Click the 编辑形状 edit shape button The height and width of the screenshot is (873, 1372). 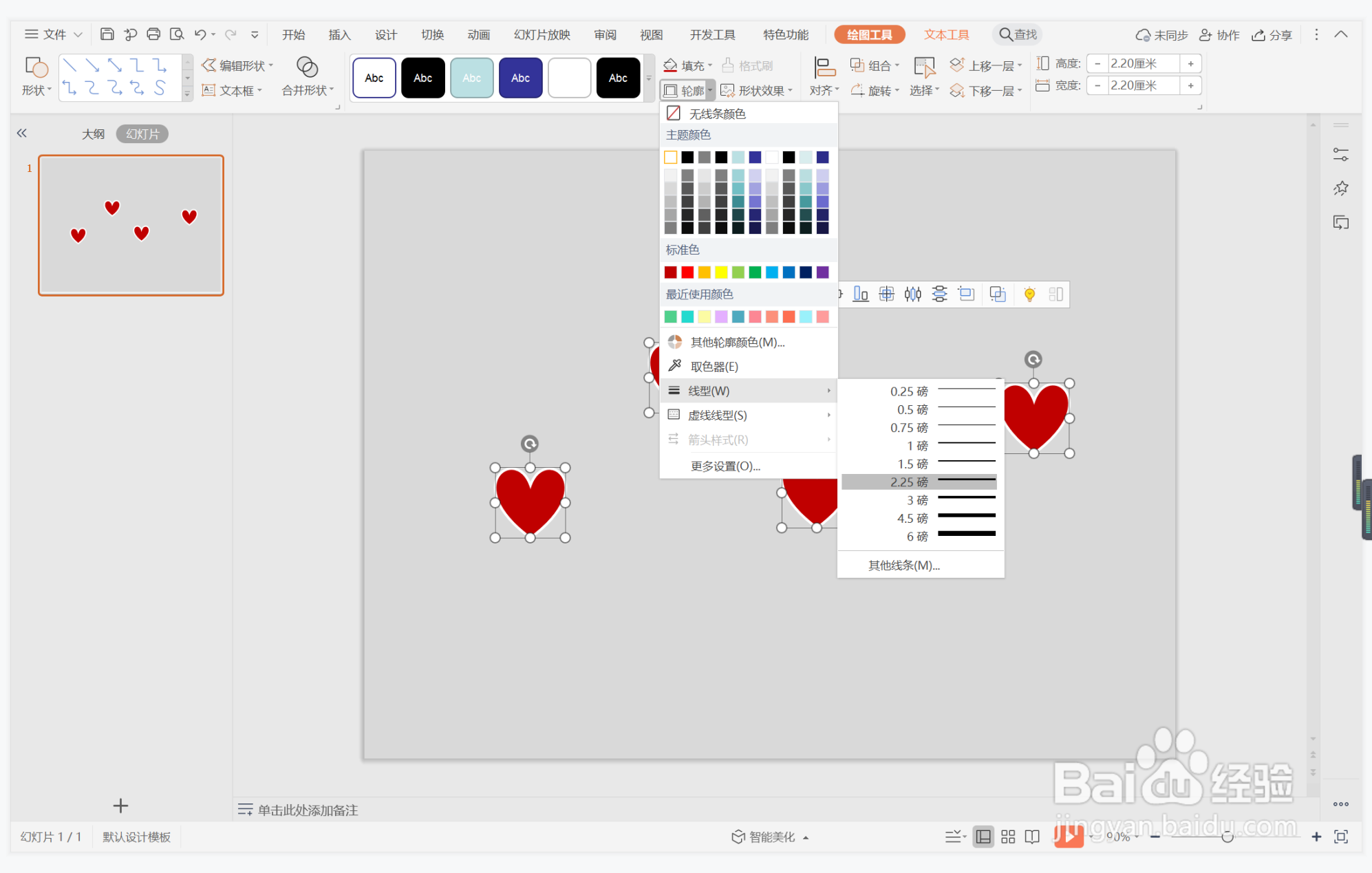[x=237, y=65]
